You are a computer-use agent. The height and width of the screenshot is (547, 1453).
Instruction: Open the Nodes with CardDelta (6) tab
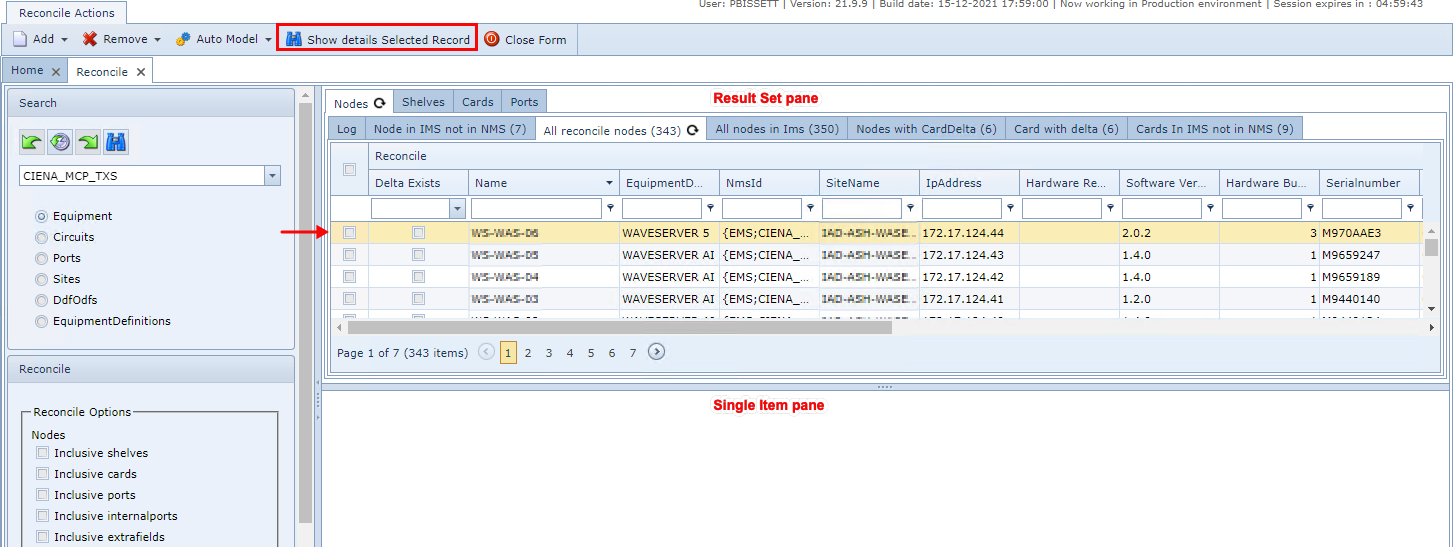point(925,129)
